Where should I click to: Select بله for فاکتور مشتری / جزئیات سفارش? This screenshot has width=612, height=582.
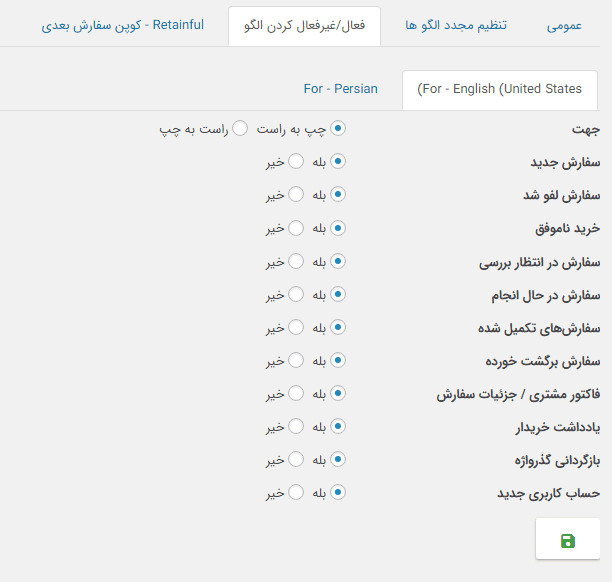(338, 393)
